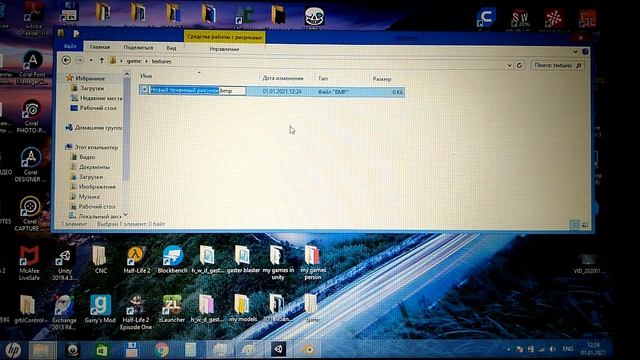This screenshot has width=640, height=360.
Task: Open the VID_202001 video file on desktop
Action: click(x=587, y=263)
